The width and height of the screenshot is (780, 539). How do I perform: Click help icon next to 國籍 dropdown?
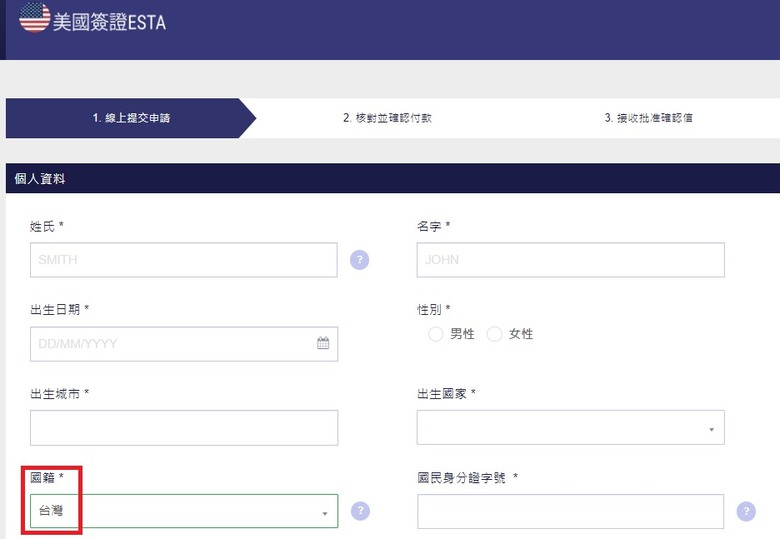click(x=361, y=511)
